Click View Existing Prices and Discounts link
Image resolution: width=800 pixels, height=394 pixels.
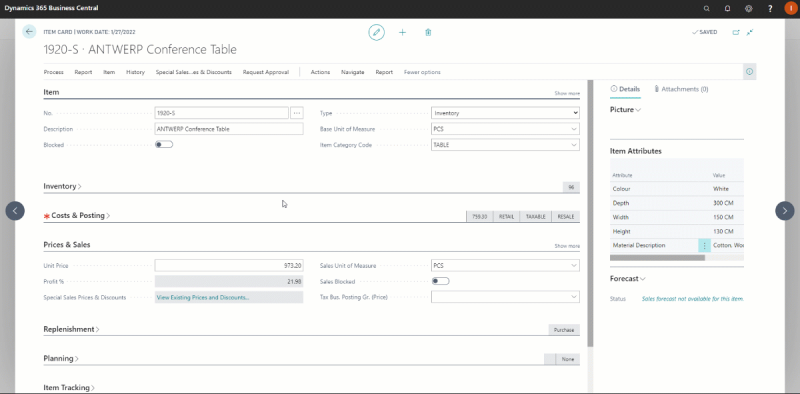(203, 297)
